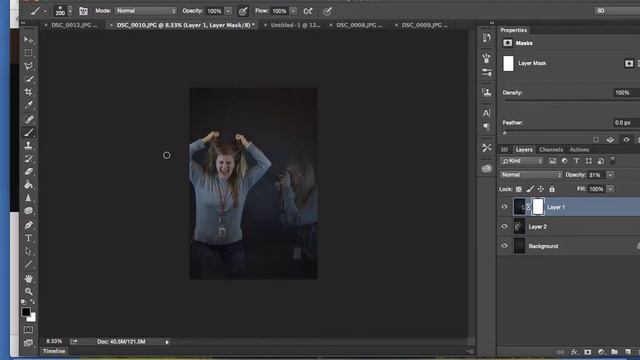The image size is (640, 360).
Task: Click the foreground color swatch
Action: pos(26,312)
